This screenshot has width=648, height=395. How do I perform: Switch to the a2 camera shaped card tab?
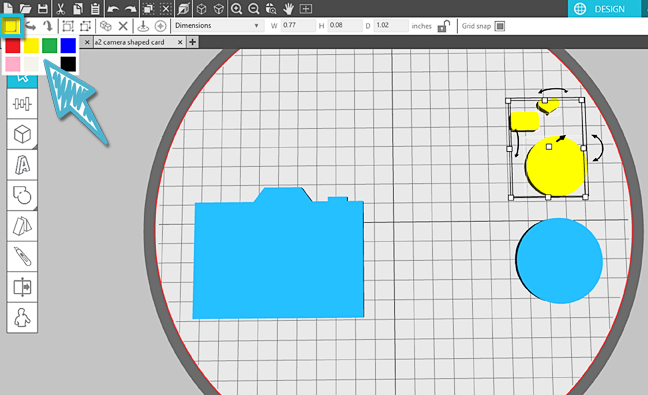[x=130, y=42]
